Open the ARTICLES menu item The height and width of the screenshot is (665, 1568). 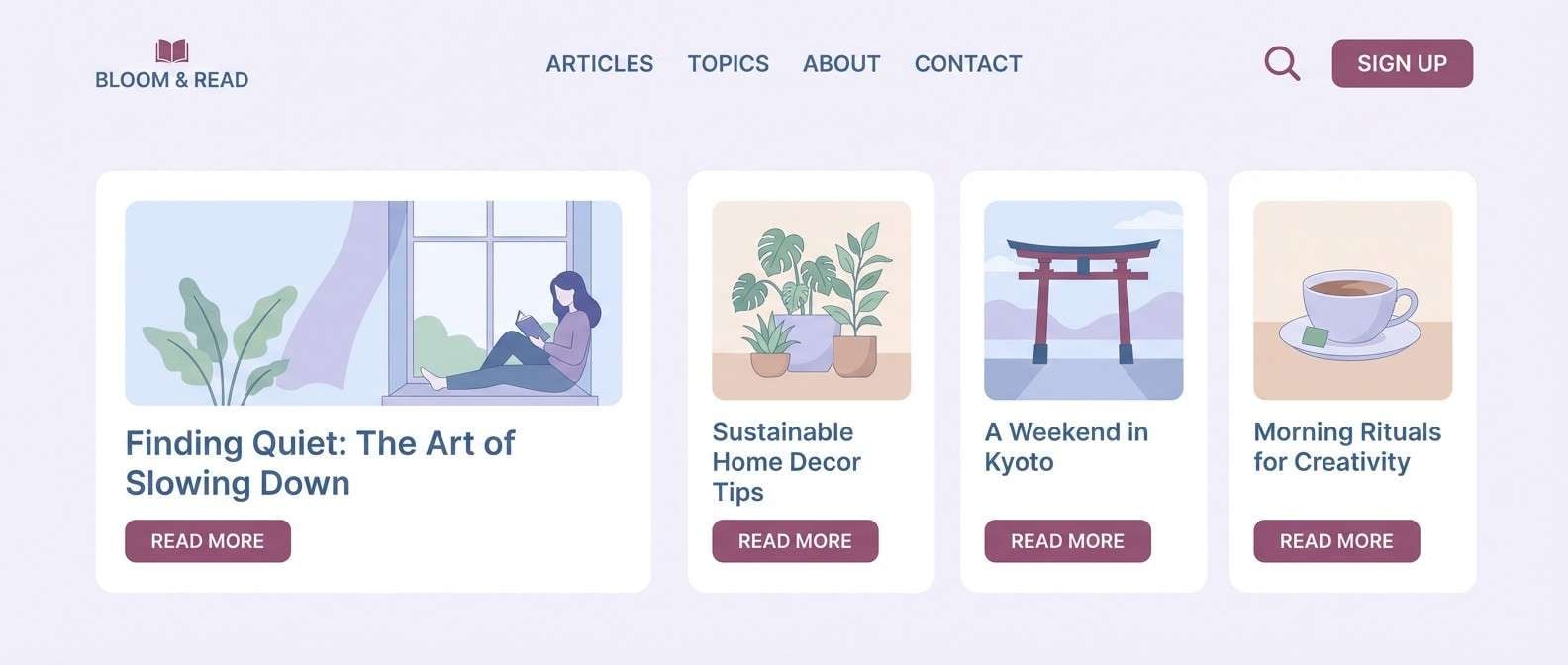(599, 63)
